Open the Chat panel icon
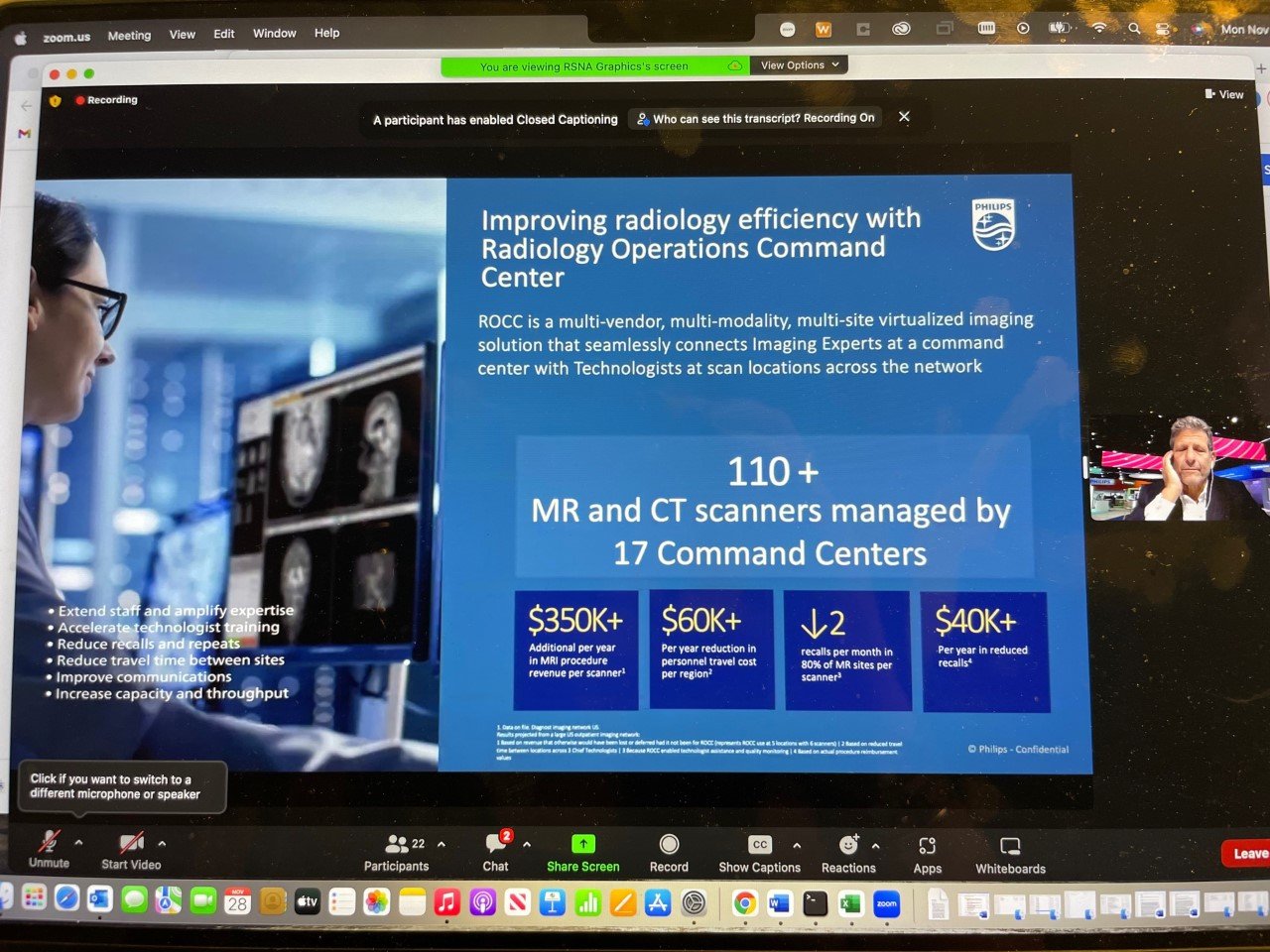The height and width of the screenshot is (952, 1270). (x=495, y=844)
